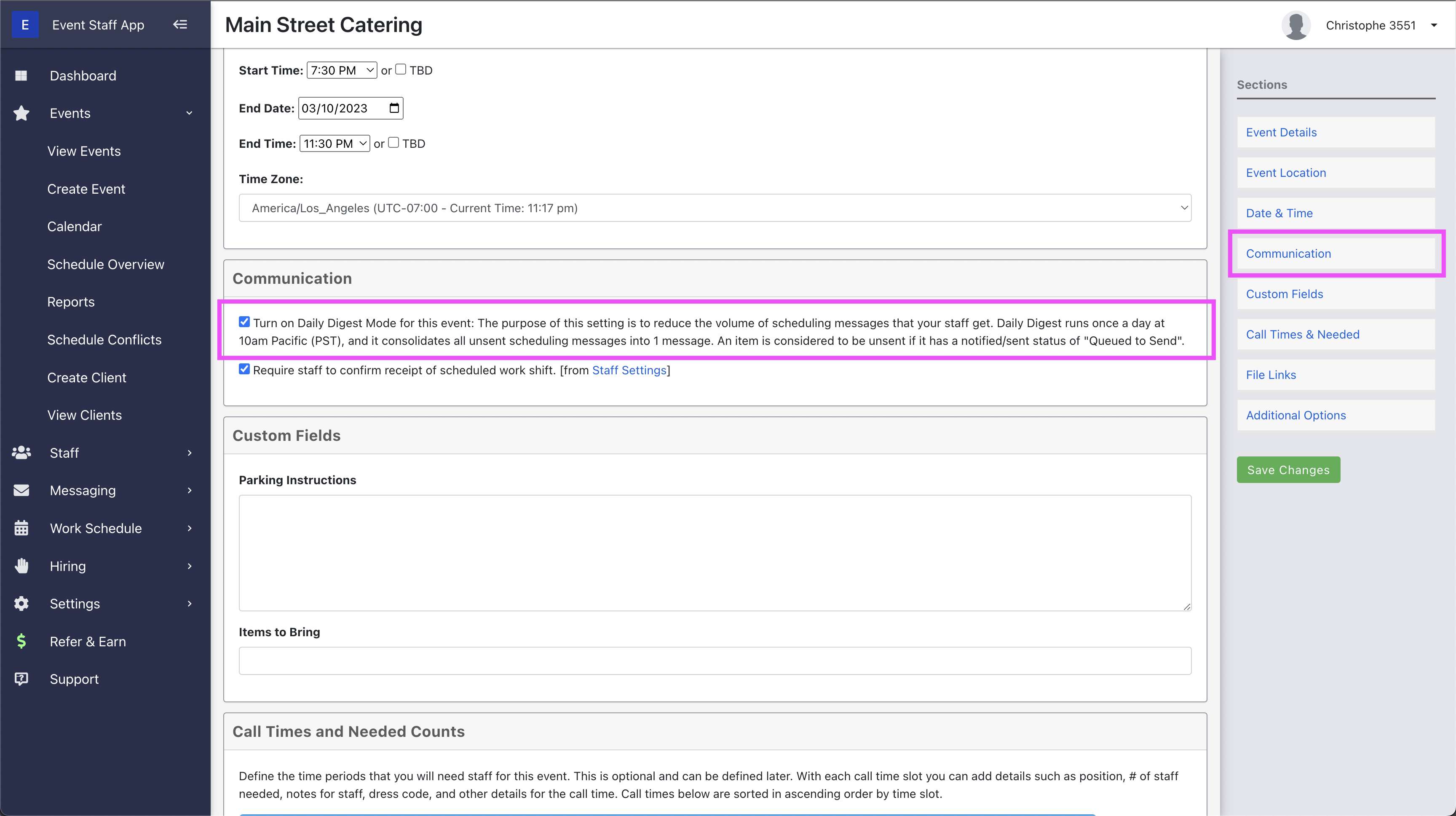This screenshot has height=816, width=1456.
Task: Open View Clients in sidebar
Action: [x=85, y=415]
